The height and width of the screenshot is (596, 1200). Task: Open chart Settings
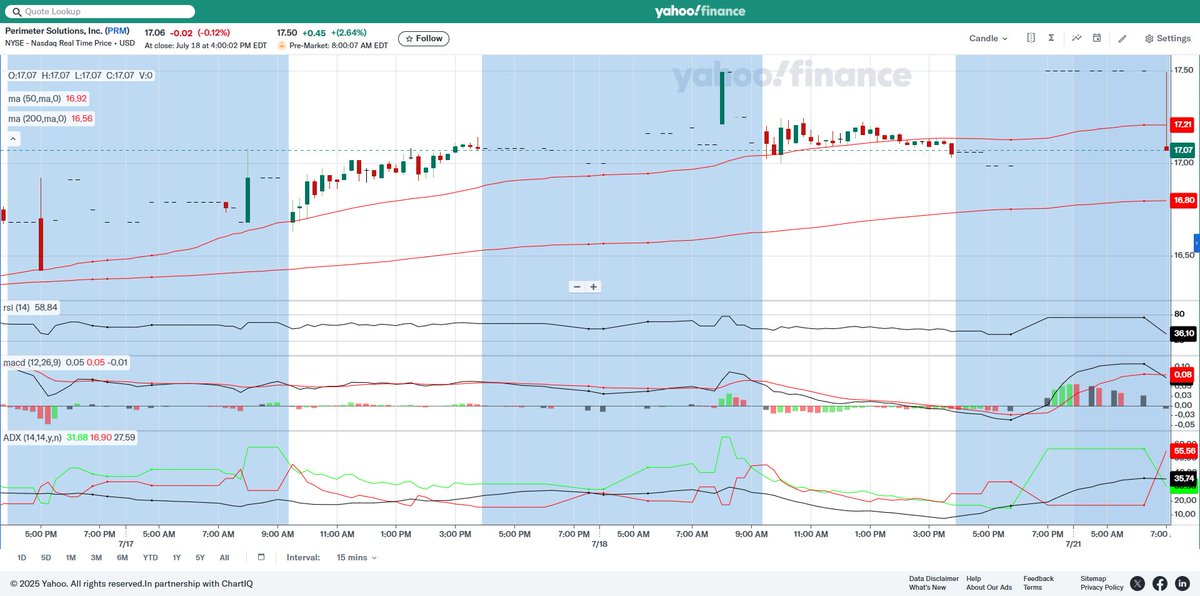[x=1167, y=38]
